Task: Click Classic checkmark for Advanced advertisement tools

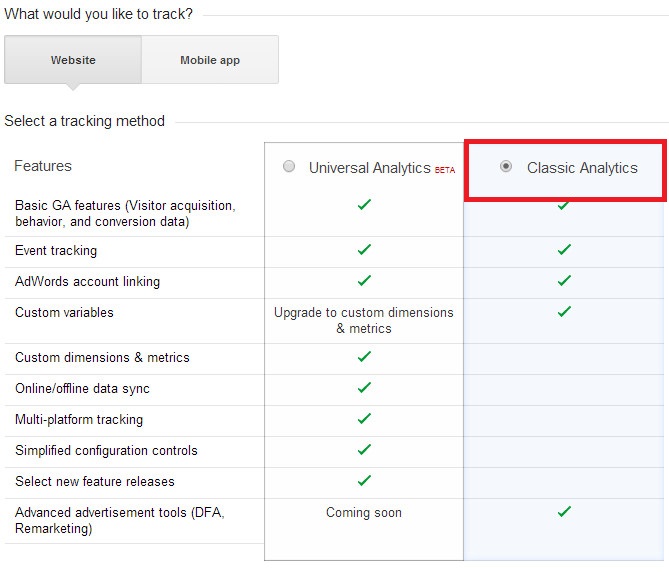Action: (564, 511)
